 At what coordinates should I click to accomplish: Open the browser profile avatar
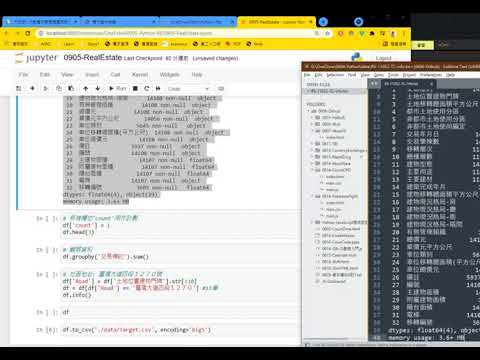point(393,33)
